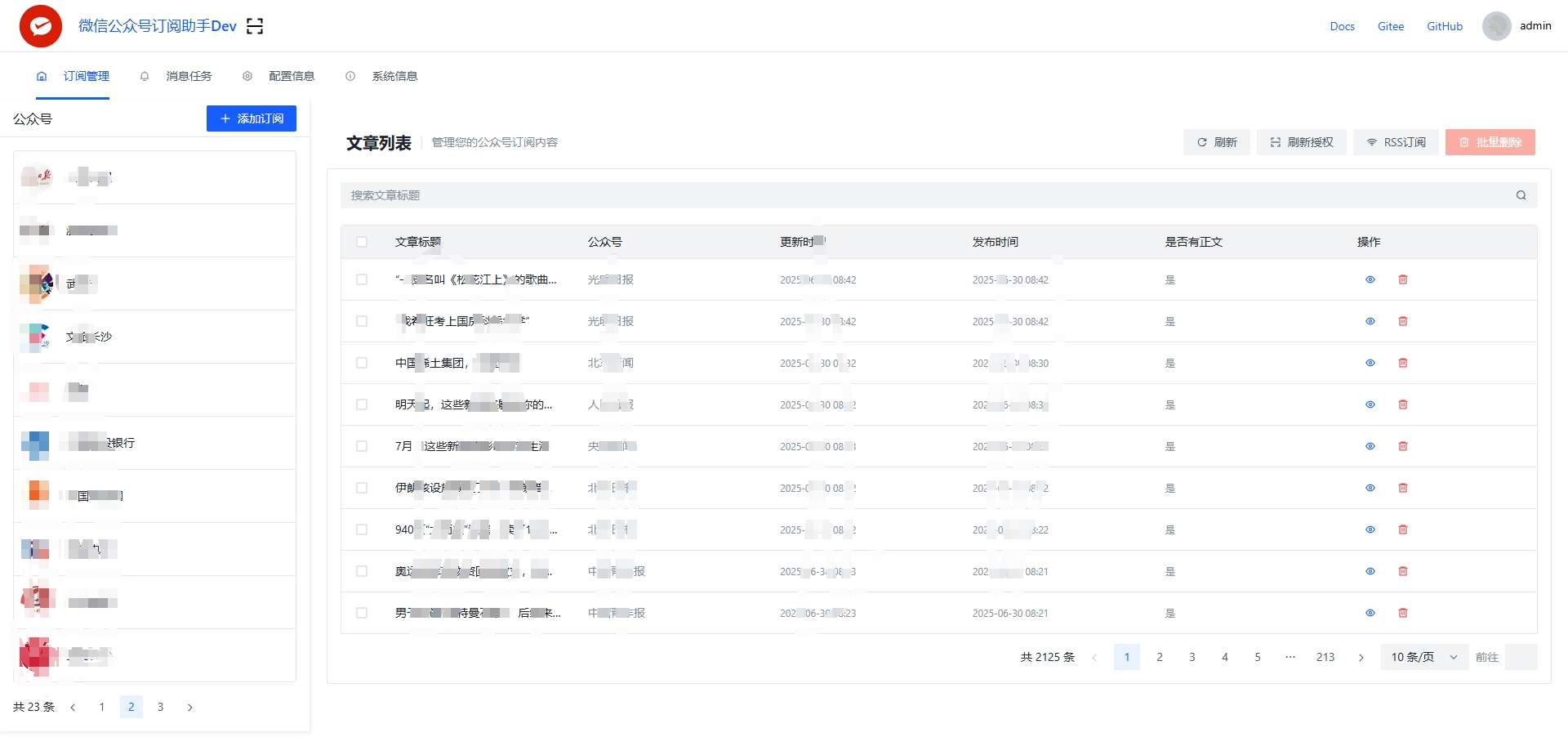This screenshot has width=1568, height=746.
Task: Select checkbox for article starting with 940
Action: click(362, 529)
